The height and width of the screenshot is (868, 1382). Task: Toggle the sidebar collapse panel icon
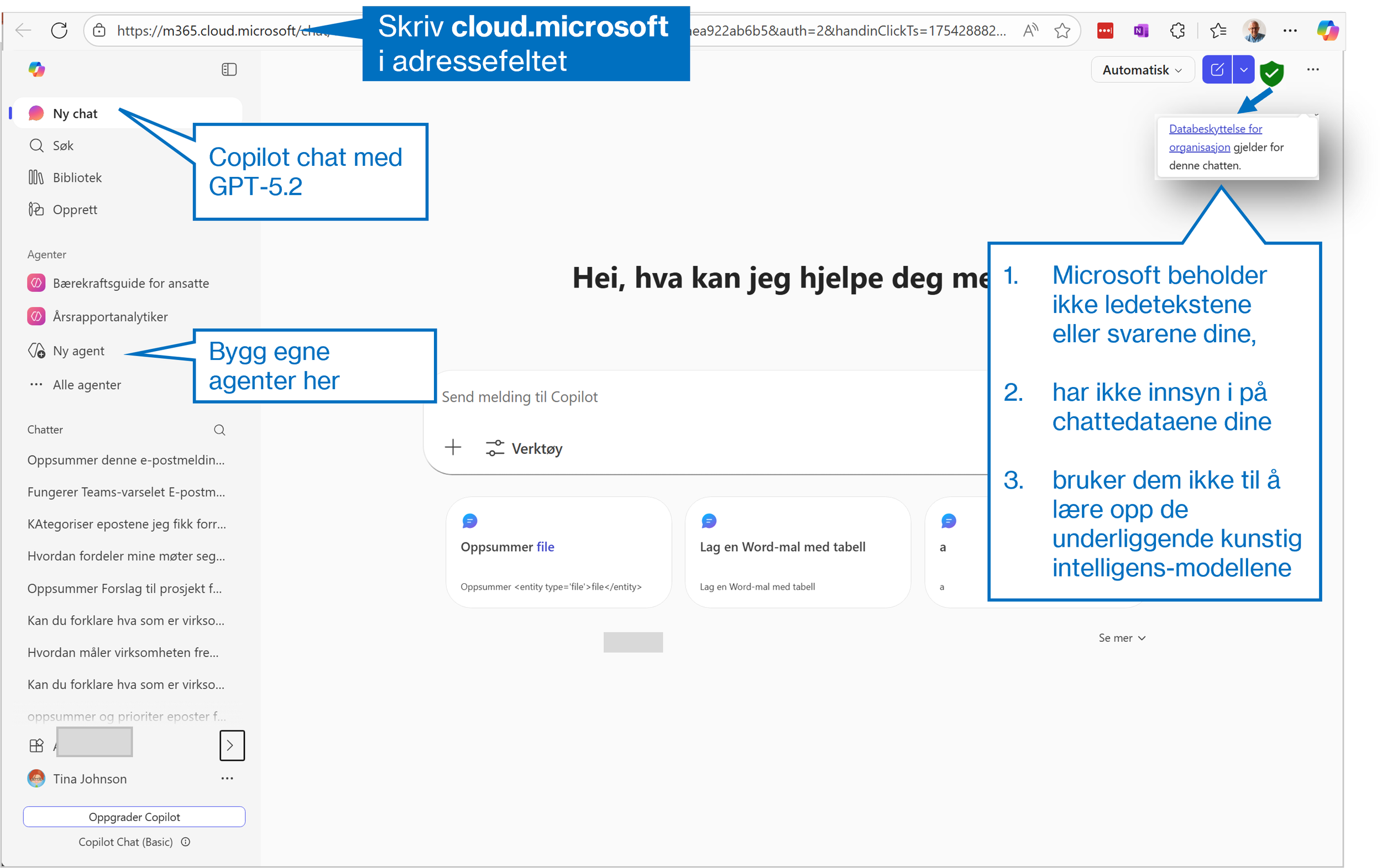pyautogui.click(x=229, y=70)
